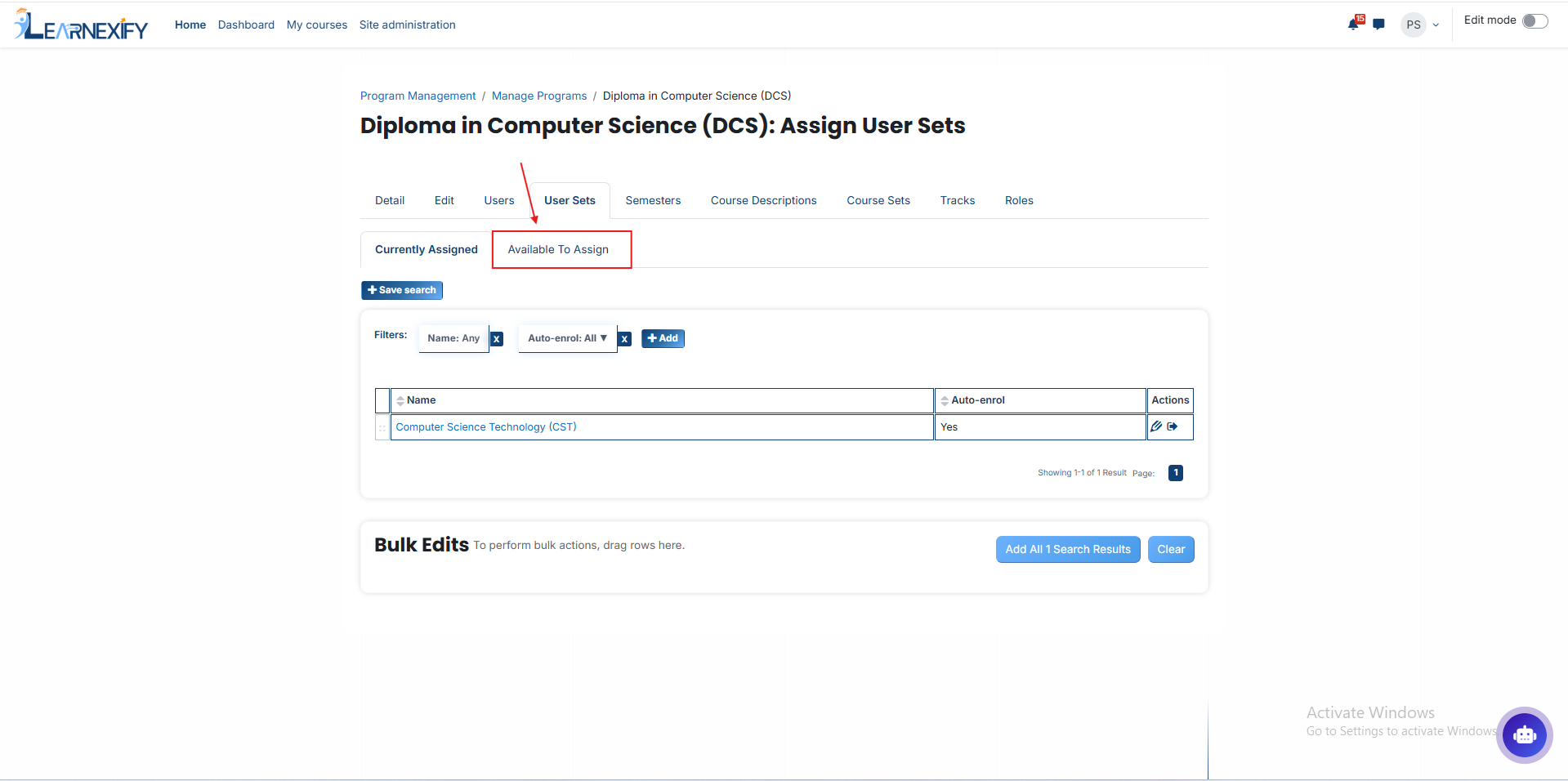Click Add All 1 Search Results
Viewport: 1568px width, 781px height.
coord(1068,549)
